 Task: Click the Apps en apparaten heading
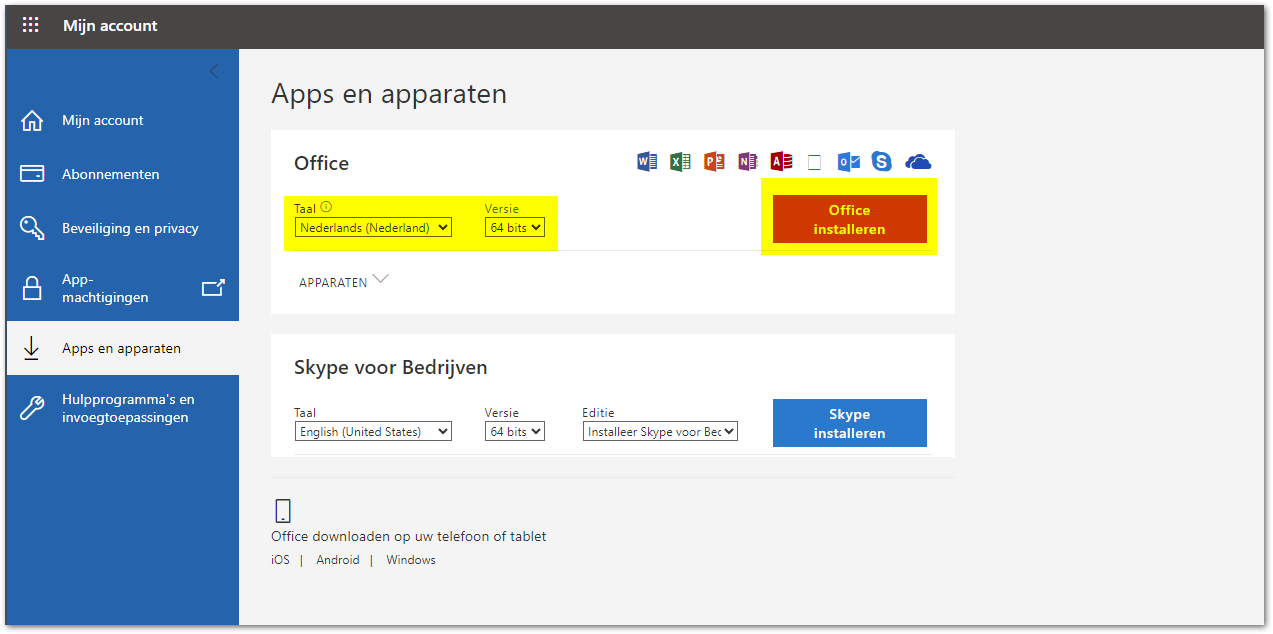point(389,94)
